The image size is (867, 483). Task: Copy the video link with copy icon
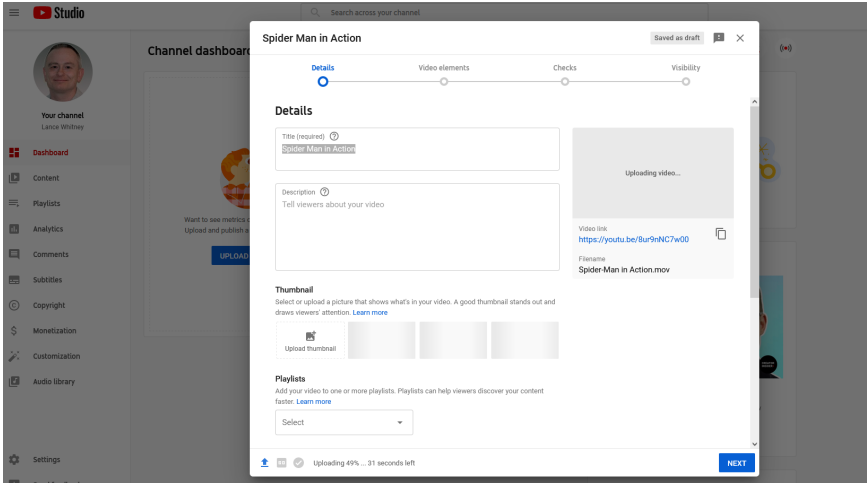pyautogui.click(x=720, y=234)
